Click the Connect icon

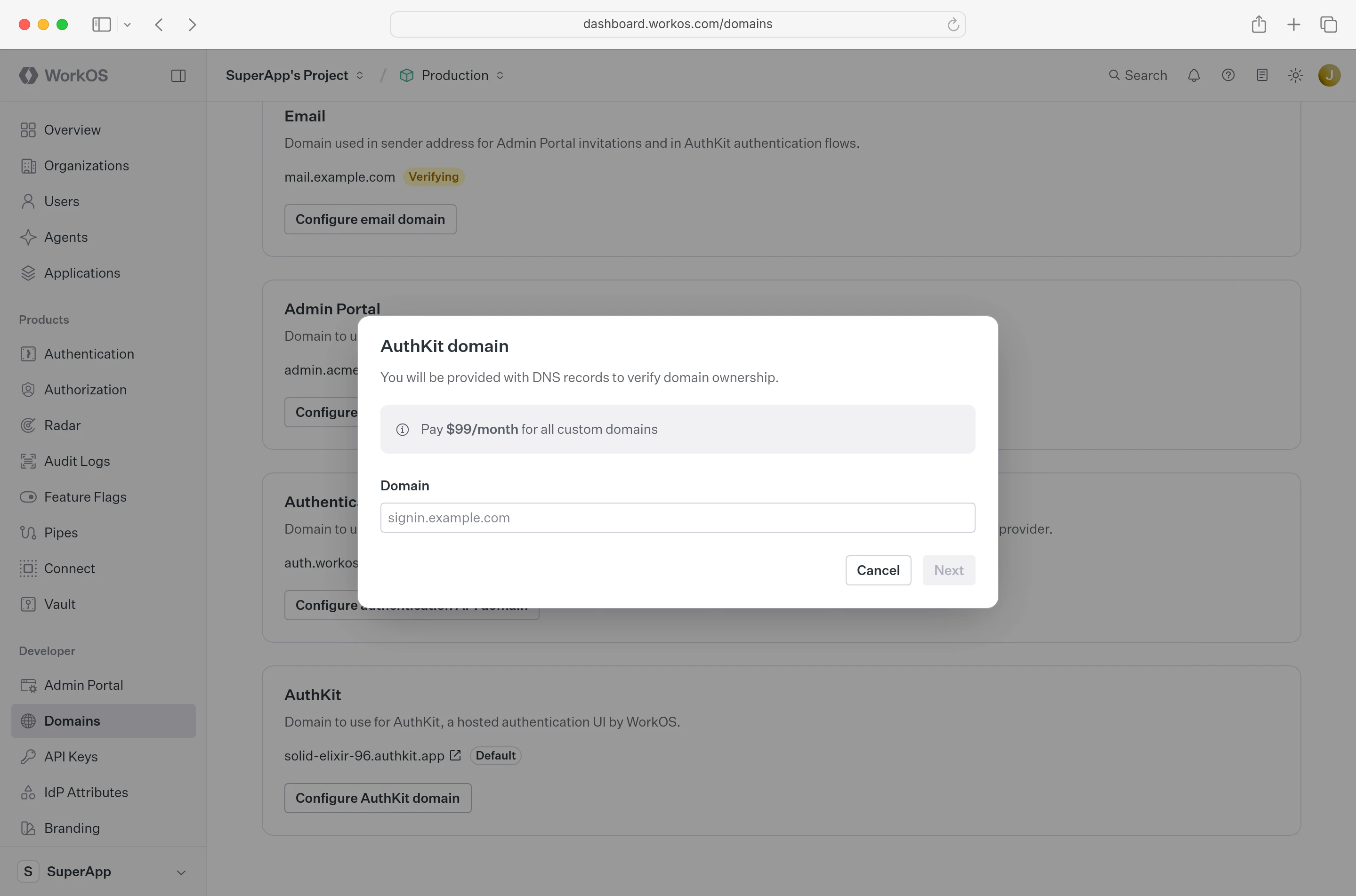tap(28, 568)
